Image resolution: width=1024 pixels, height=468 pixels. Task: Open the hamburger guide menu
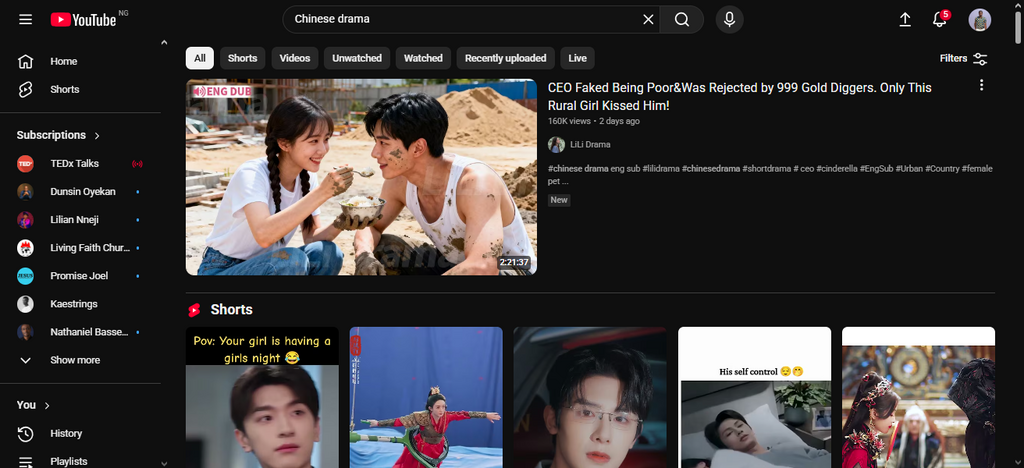coord(26,20)
